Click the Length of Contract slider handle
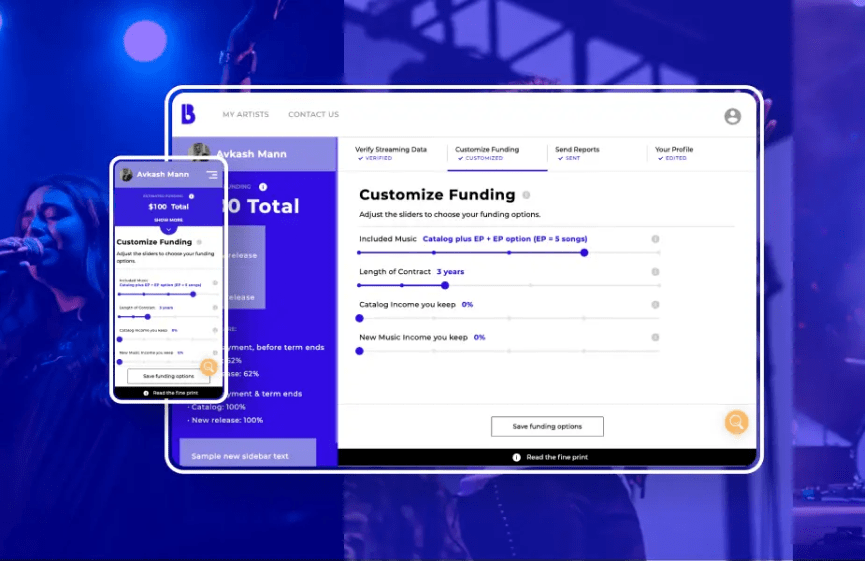 click(445, 285)
